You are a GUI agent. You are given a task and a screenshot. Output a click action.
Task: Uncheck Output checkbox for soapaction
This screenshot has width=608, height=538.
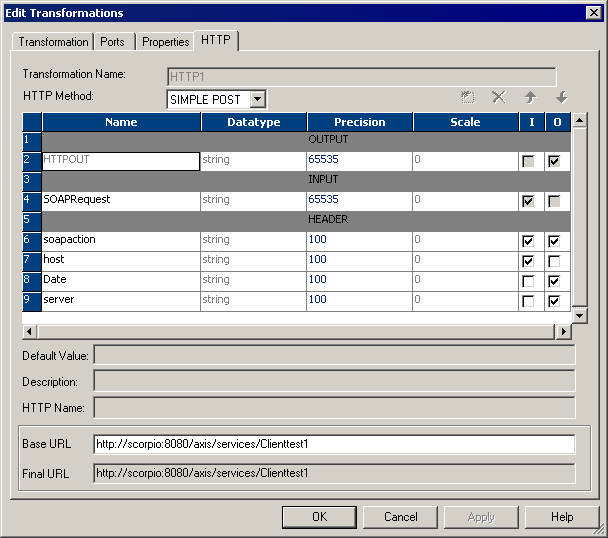(x=554, y=241)
